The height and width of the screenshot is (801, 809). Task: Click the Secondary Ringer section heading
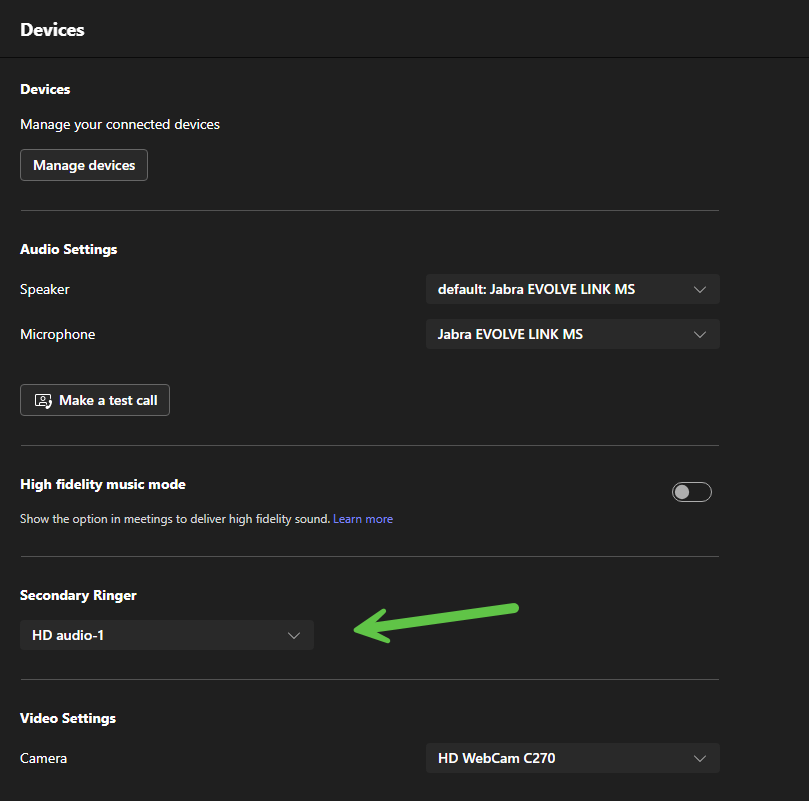coord(78,595)
